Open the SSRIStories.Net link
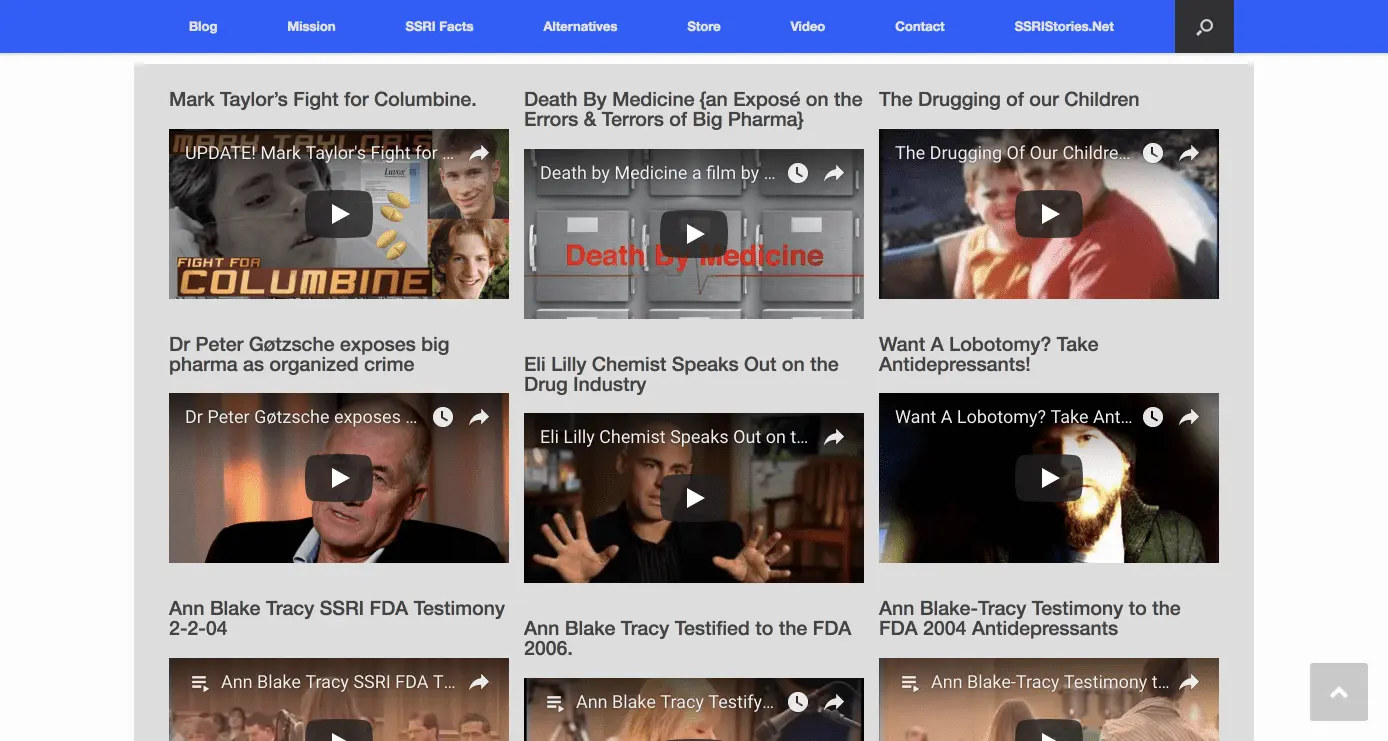This screenshot has height=741, width=1388. (1064, 26)
